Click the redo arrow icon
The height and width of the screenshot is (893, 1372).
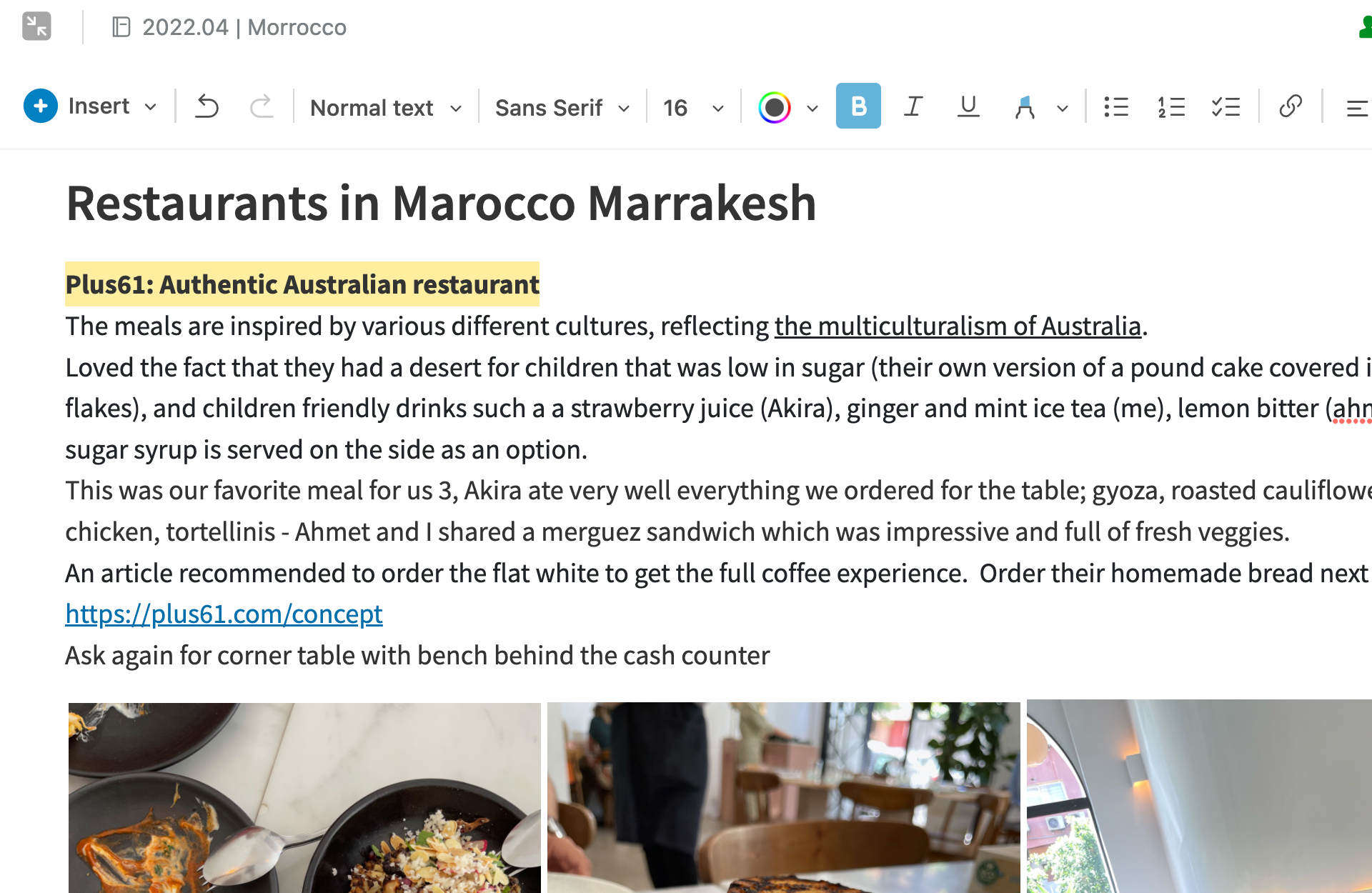pyautogui.click(x=262, y=107)
